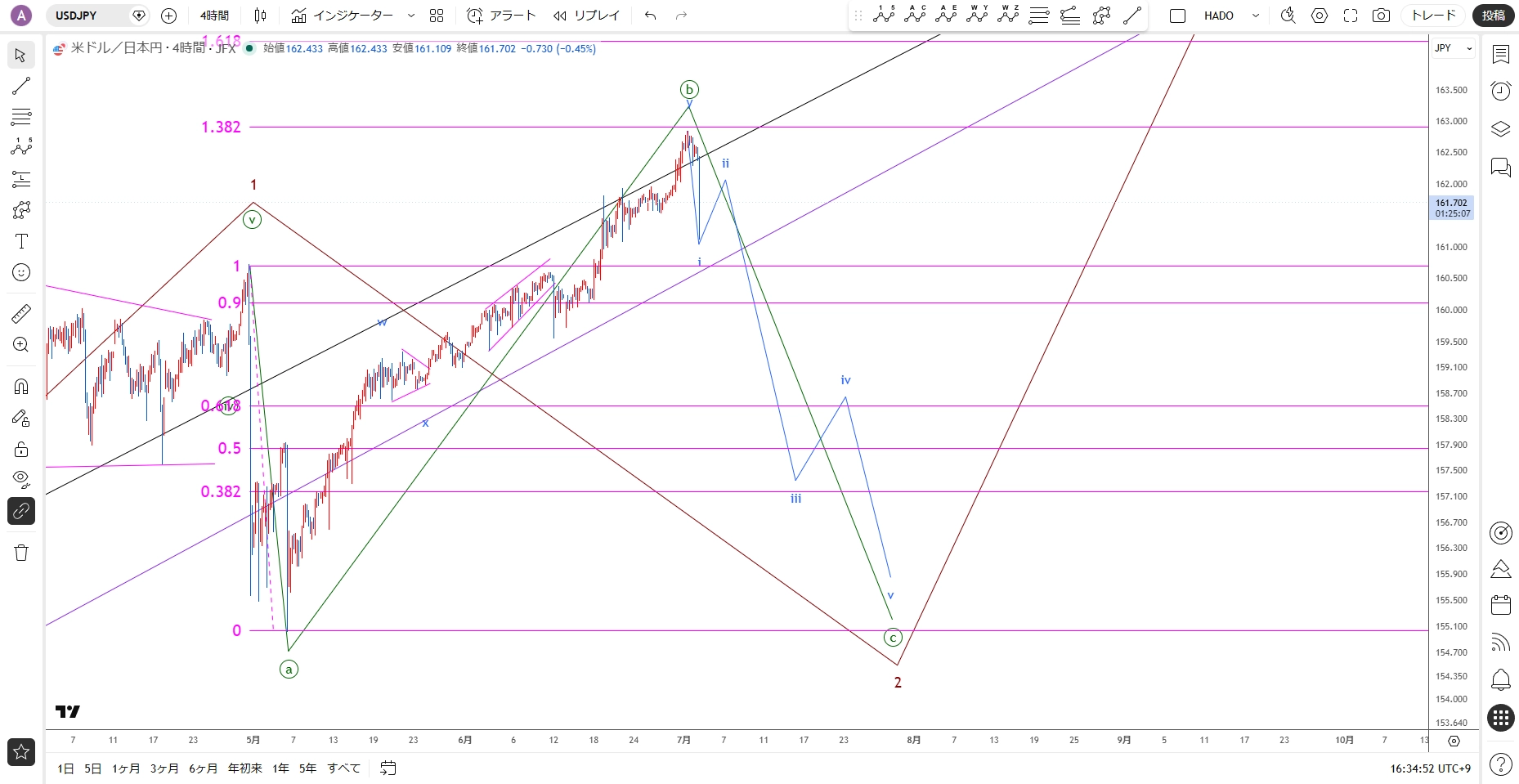Select the text annotation tool
This screenshot has width=1519, height=784.
[x=21, y=241]
